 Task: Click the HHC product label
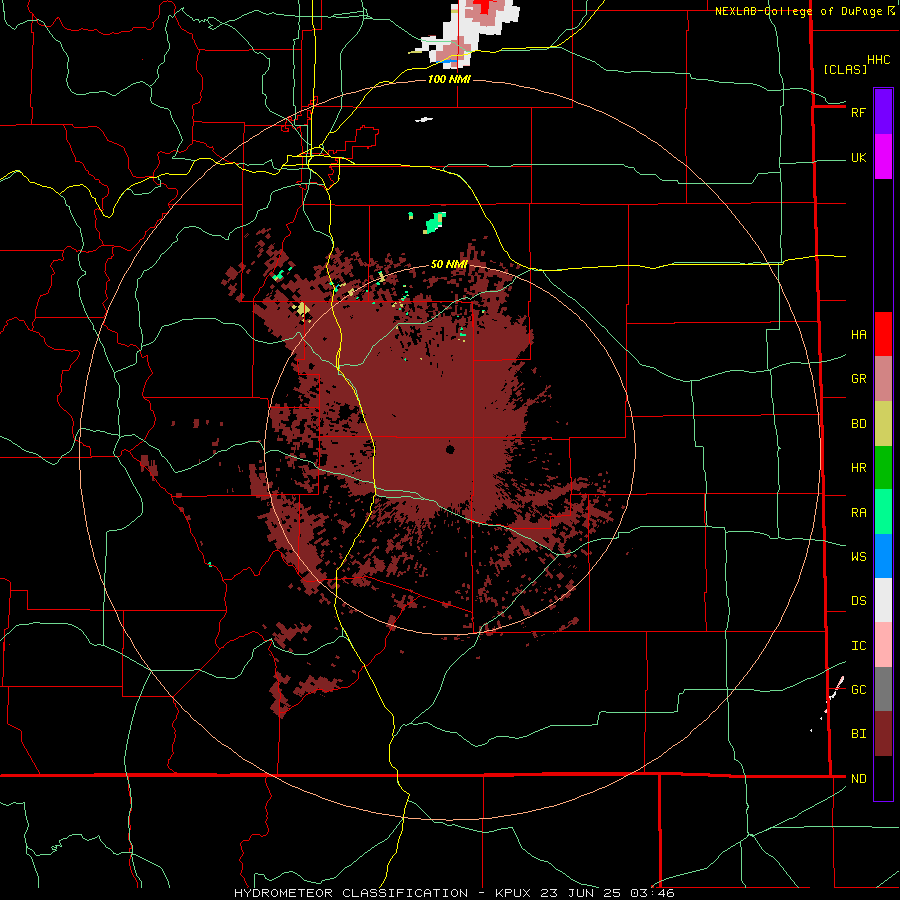878,60
